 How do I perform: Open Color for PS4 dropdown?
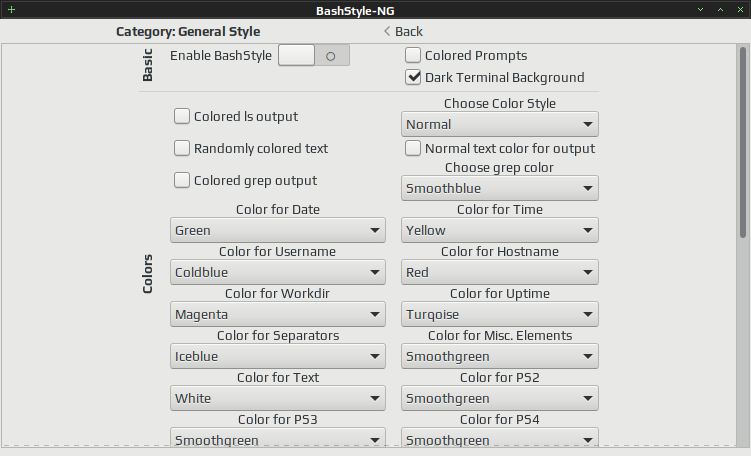(x=500, y=438)
